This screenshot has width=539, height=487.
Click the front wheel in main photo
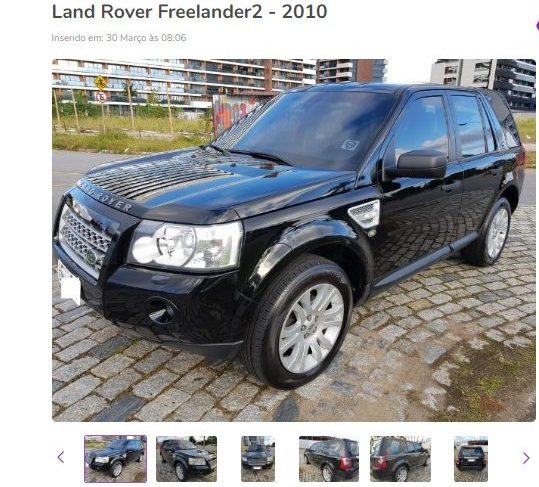(299, 323)
